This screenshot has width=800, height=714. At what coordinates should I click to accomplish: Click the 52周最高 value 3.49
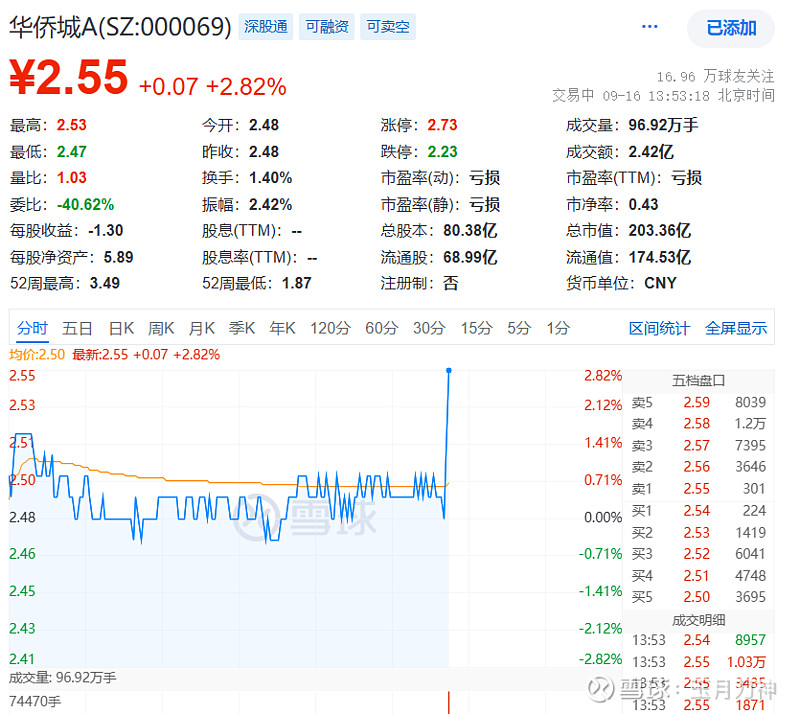[105, 283]
